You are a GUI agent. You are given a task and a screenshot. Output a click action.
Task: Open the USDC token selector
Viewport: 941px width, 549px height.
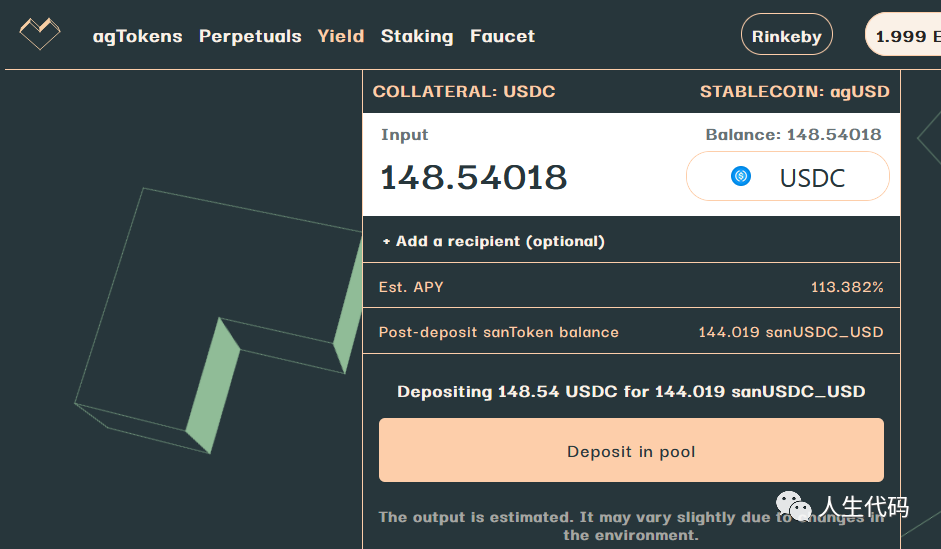point(787,176)
